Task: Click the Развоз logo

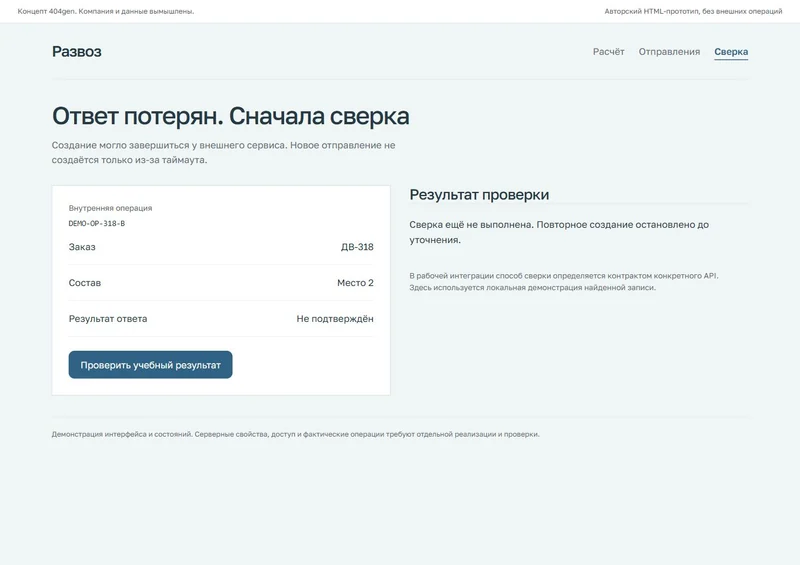Action: [x=77, y=52]
